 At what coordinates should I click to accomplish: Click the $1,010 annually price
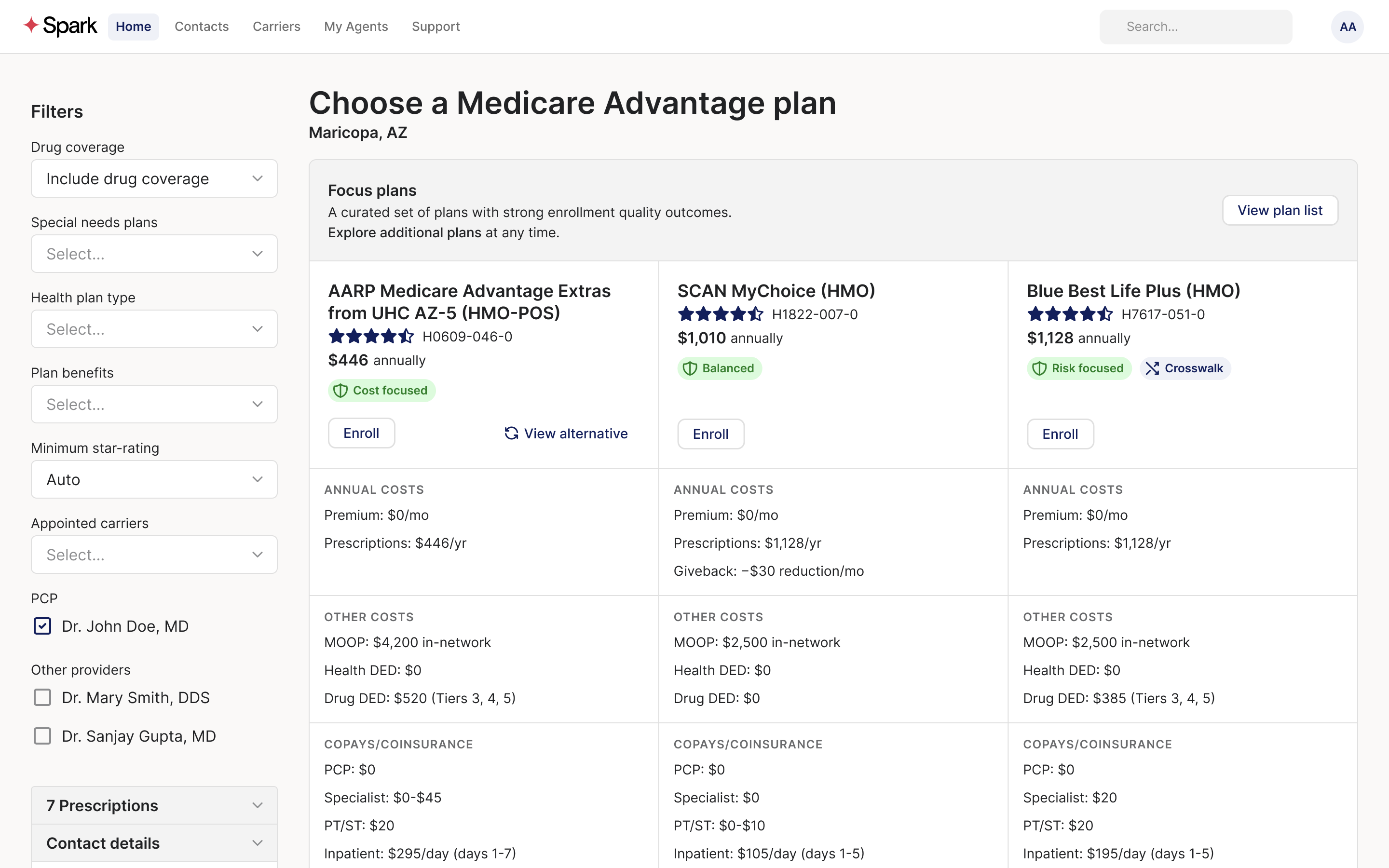(730, 338)
